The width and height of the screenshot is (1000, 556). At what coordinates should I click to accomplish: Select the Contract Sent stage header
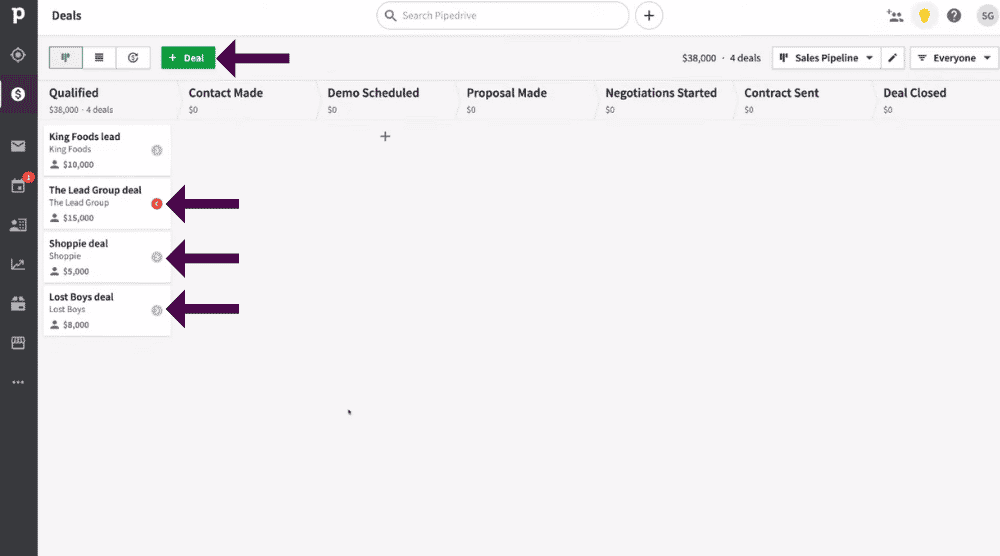781,92
